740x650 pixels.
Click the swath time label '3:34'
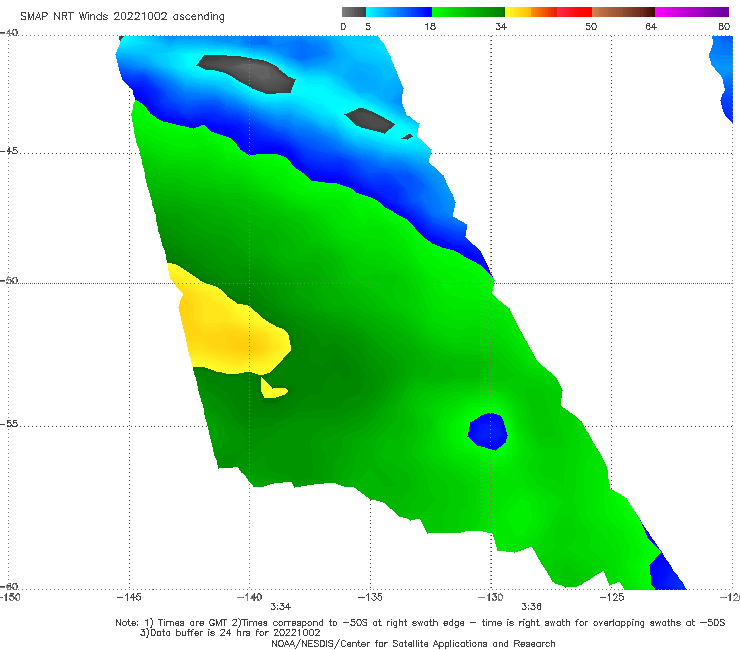tap(280, 607)
